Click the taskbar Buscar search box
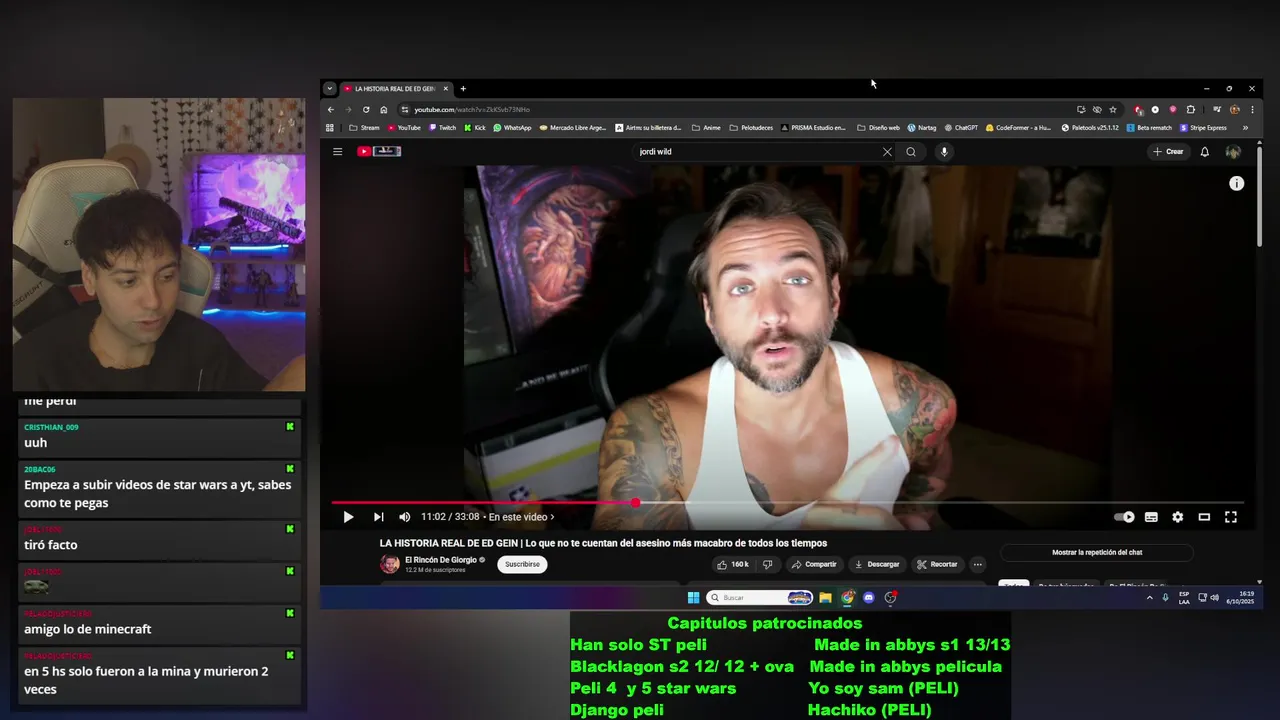Screen dimensions: 1280x720 pos(759,598)
